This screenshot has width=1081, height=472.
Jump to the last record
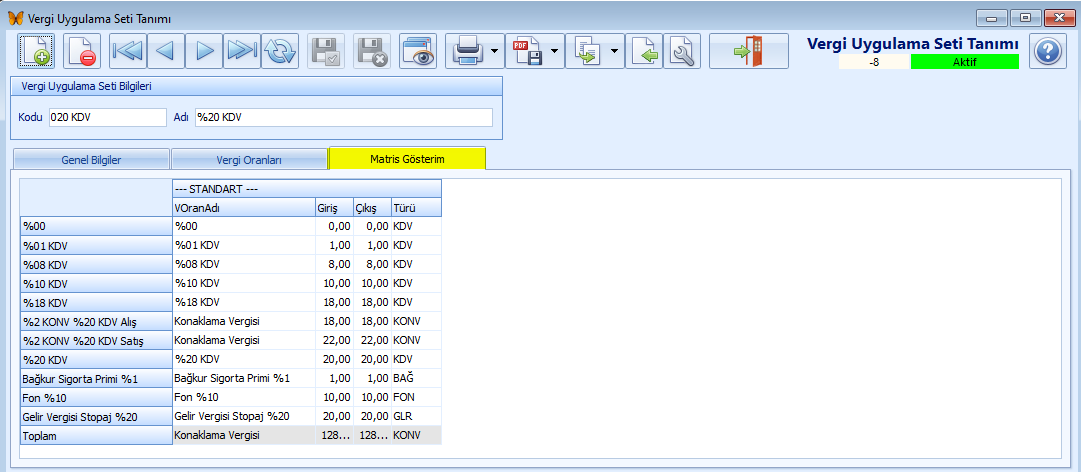coord(242,51)
